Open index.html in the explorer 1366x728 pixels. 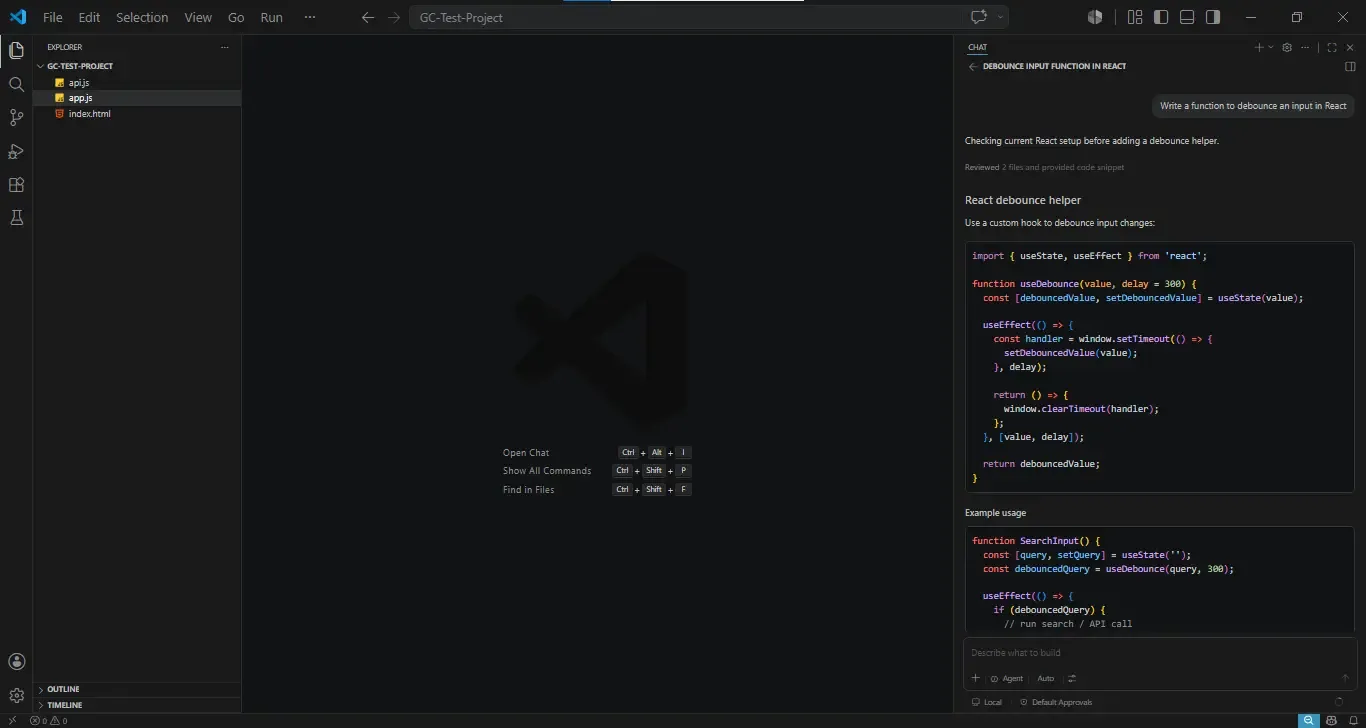click(137, 114)
